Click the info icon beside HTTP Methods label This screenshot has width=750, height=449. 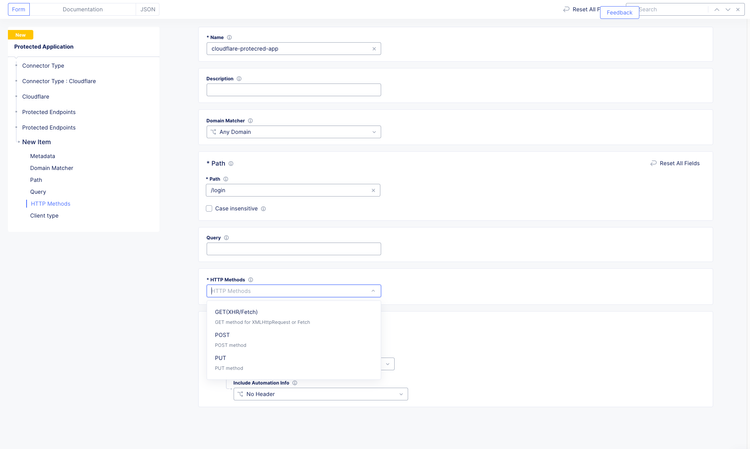[251, 280]
